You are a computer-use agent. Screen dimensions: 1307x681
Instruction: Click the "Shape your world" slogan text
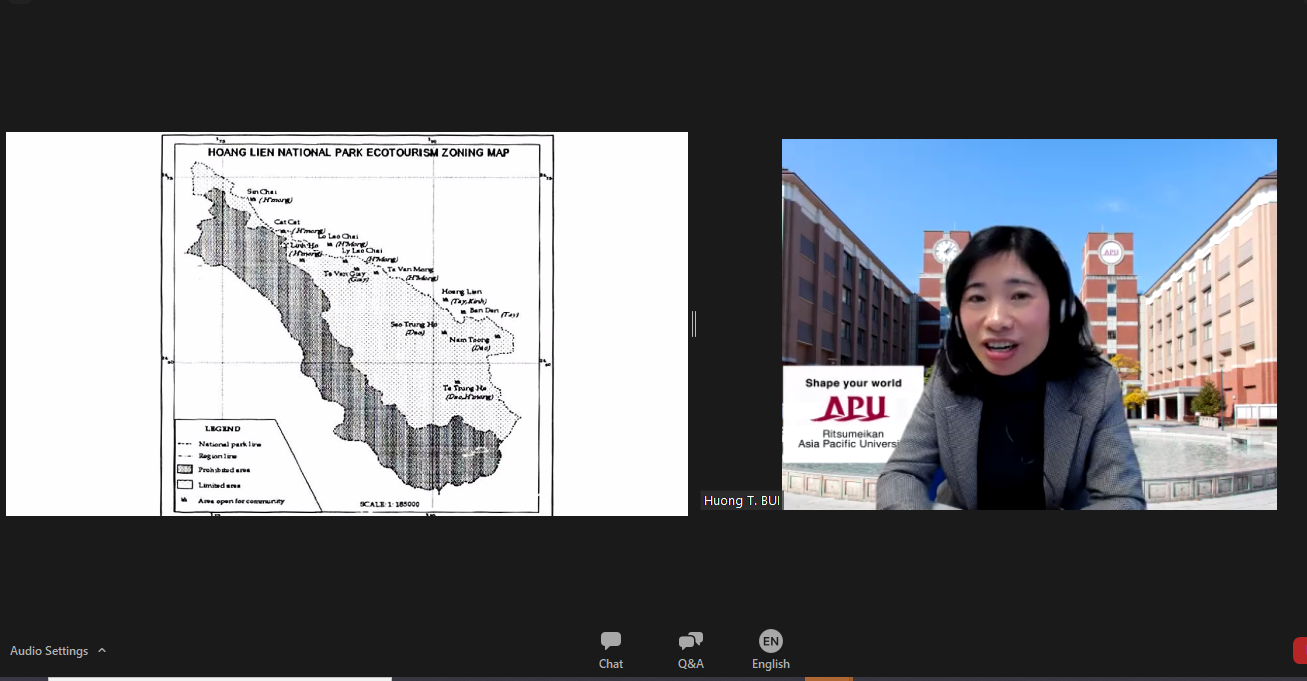click(853, 383)
